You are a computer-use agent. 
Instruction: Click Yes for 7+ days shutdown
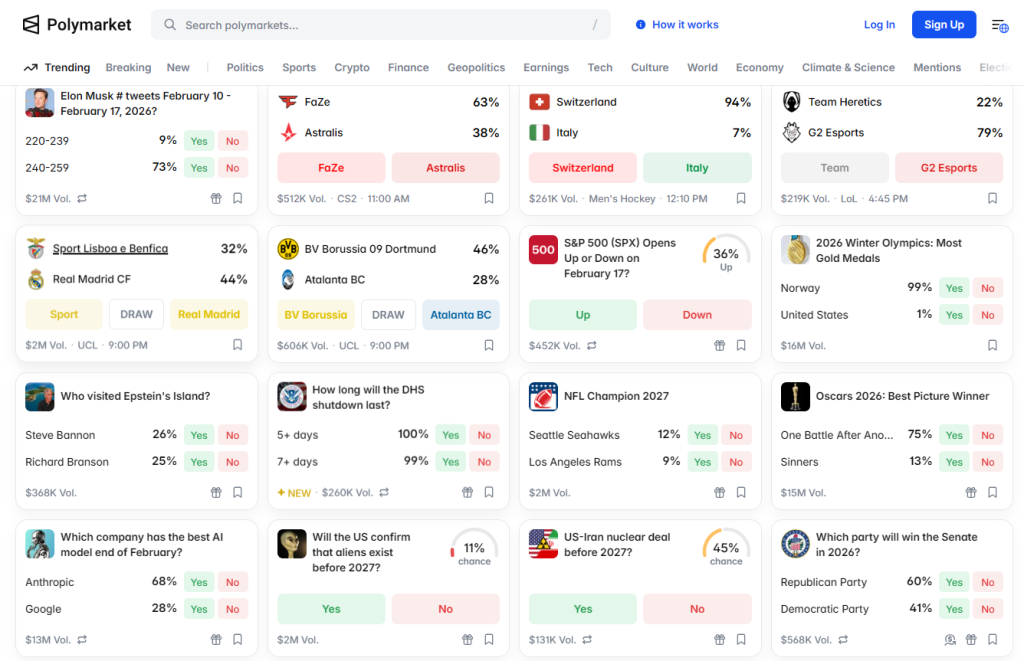451,462
